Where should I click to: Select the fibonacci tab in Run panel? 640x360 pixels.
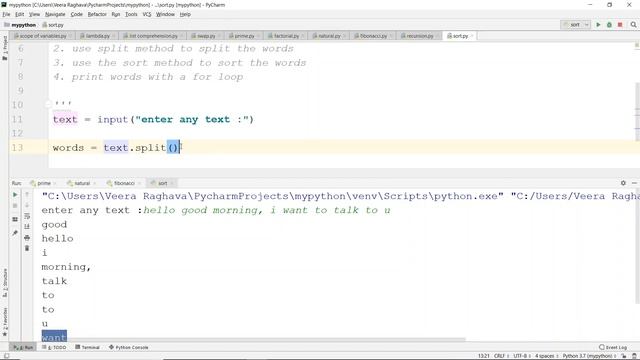(123, 183)
